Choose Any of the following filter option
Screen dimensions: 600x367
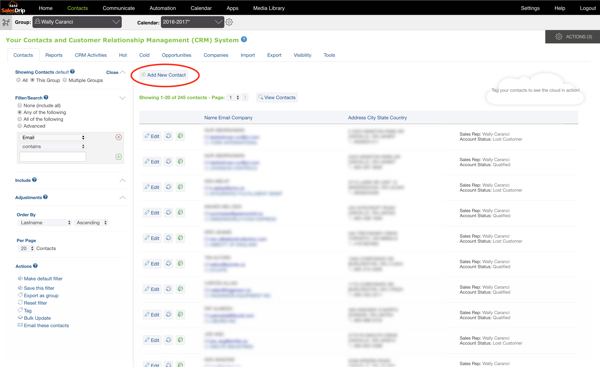[20, 112]
